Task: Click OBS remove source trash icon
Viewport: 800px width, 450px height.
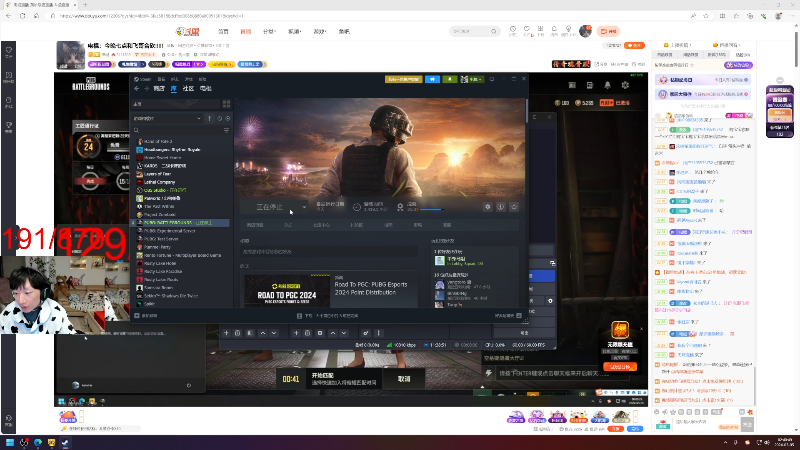Action: [x=308, y=333]
